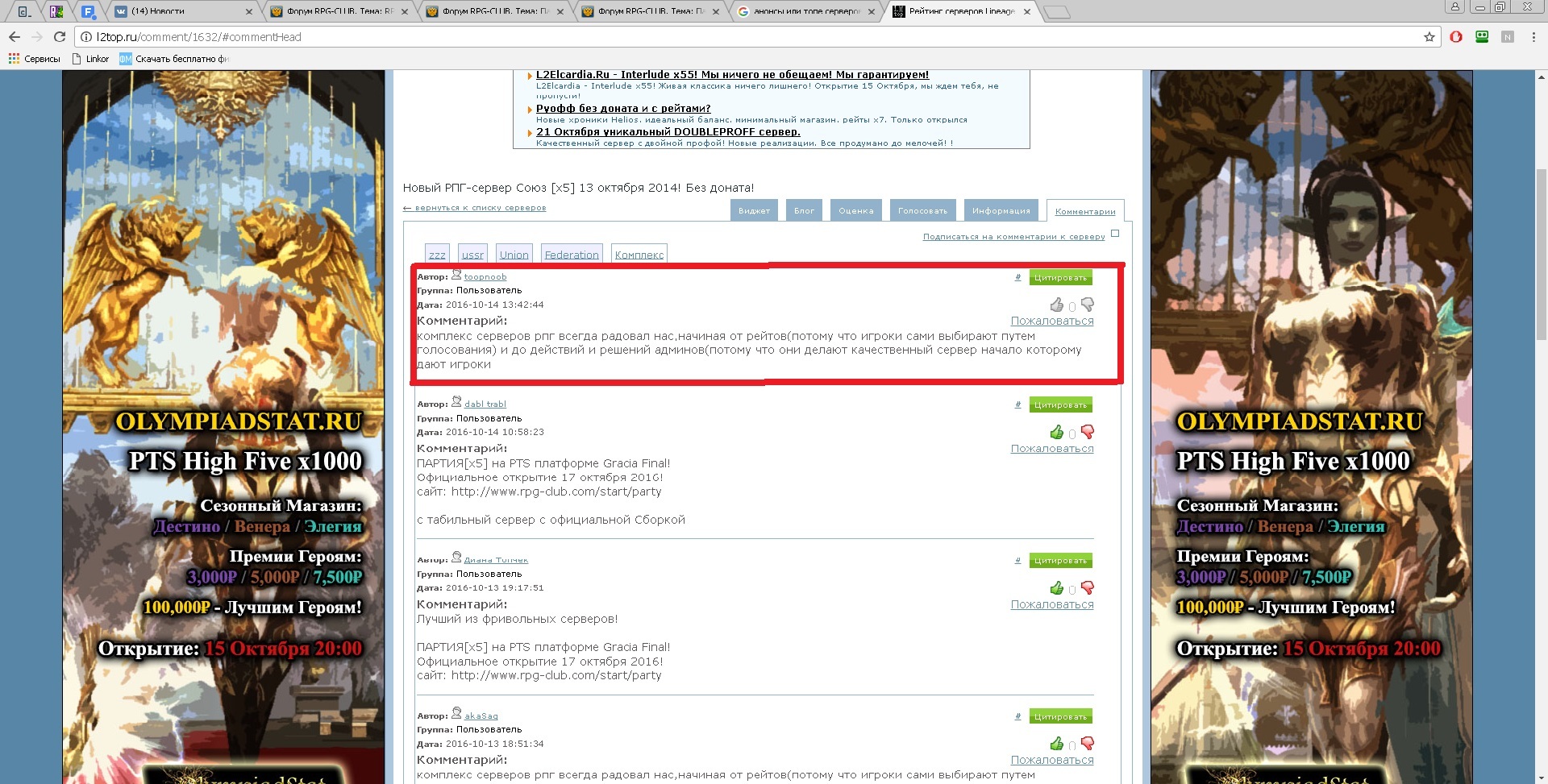
Task: Open the zzz server tab
Action: (437, 254)
